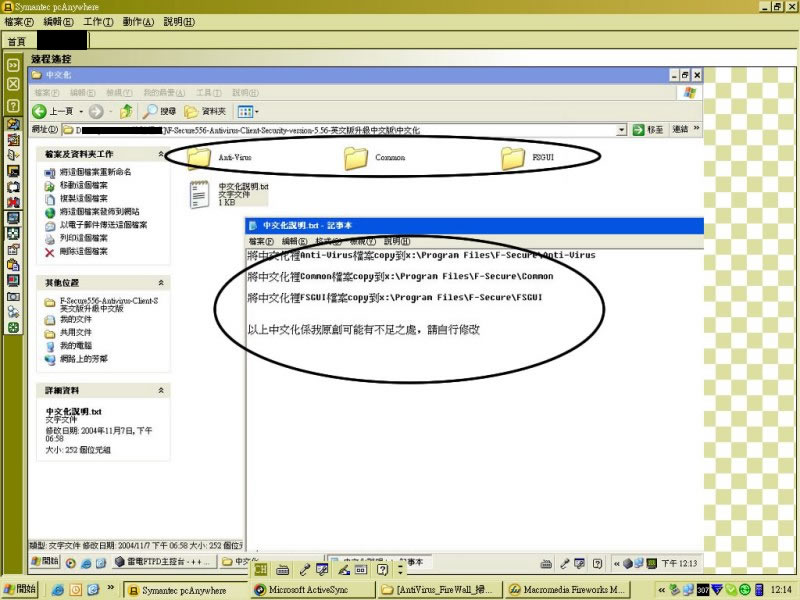The width and height of the screenshot is (800, 600).
Task: Click the Forward arrow in Explorer toolbar
Action: pos(96,111)
